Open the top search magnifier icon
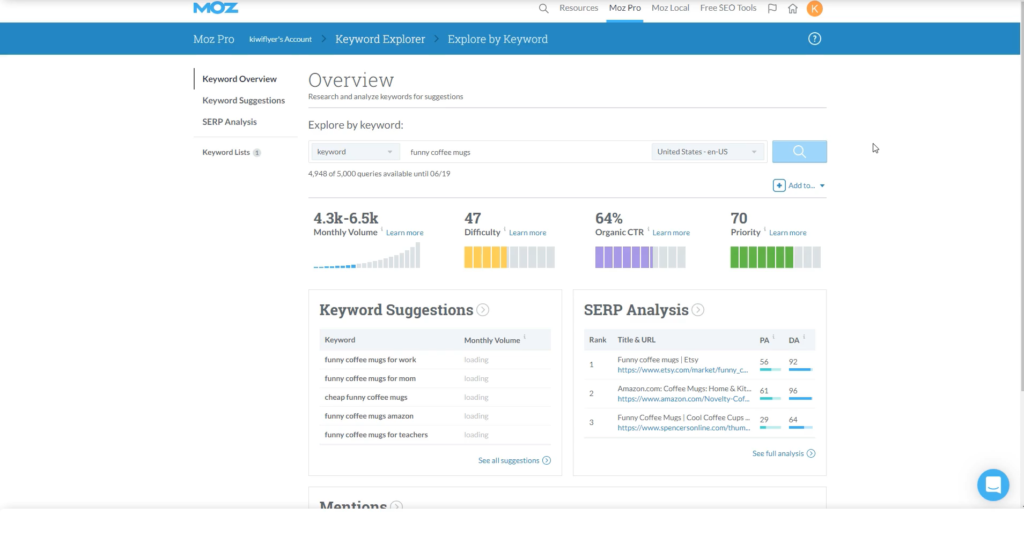 pos(543,8)
